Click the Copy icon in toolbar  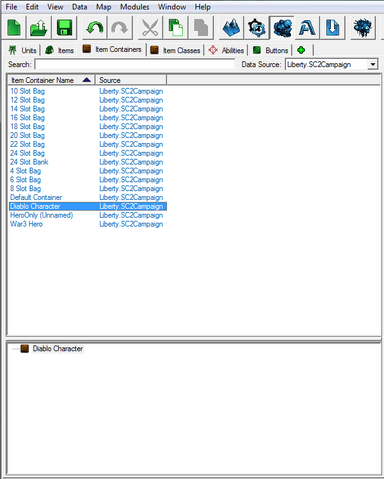(175, 28)
